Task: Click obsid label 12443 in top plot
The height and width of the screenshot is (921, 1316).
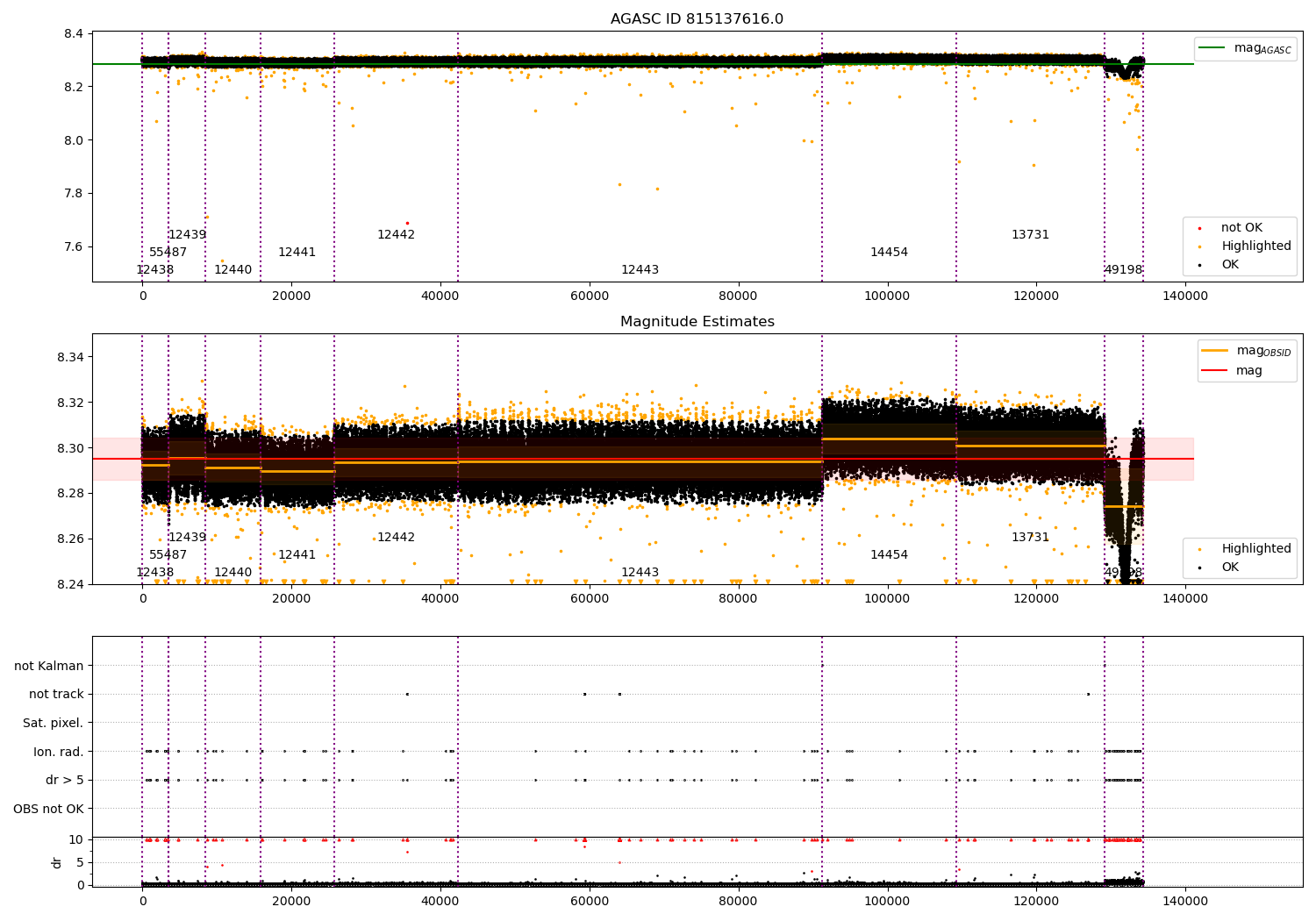Action: (640, 270)
